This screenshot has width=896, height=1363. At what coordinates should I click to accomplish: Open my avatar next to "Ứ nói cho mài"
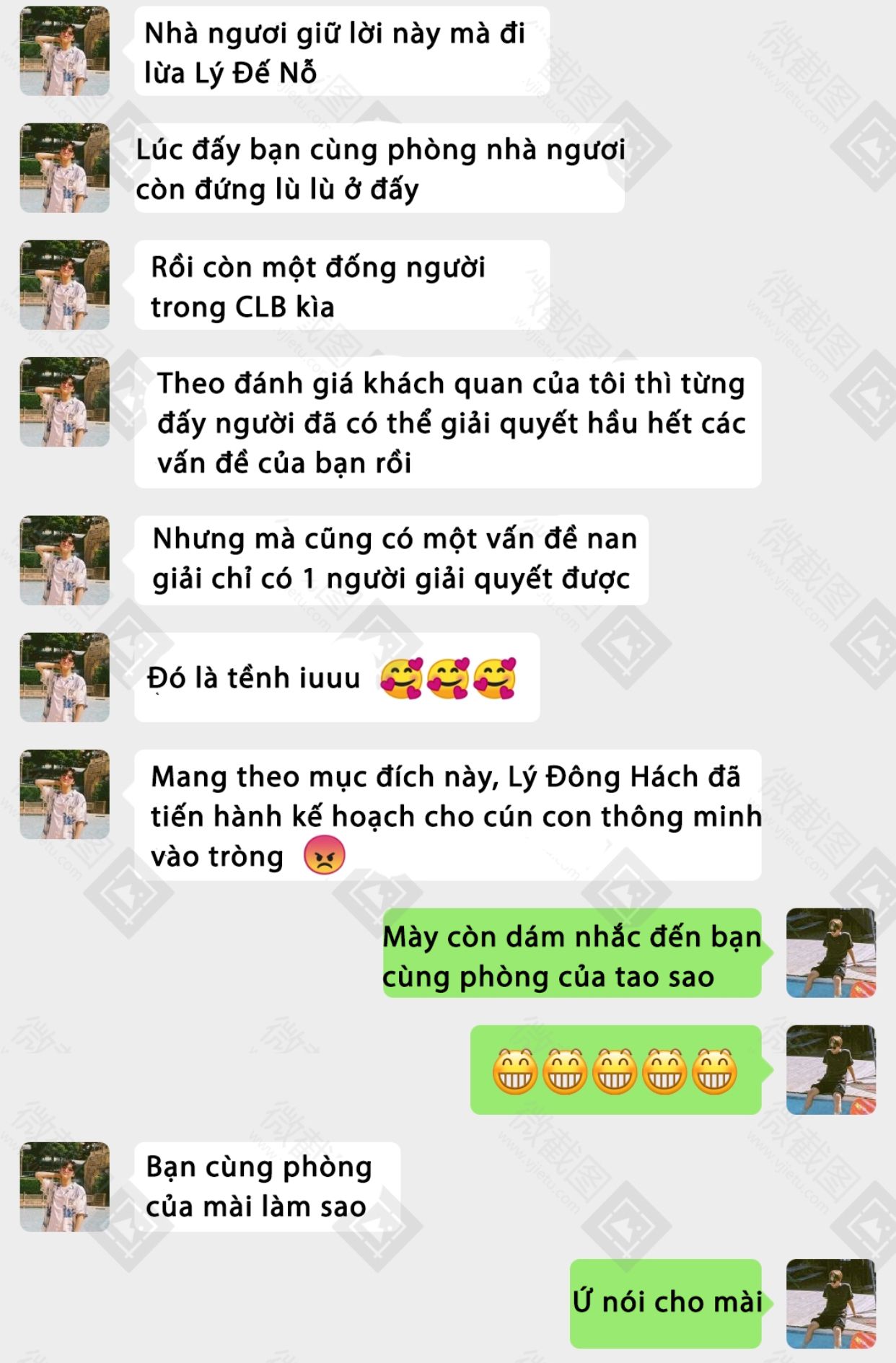[x=831, y=1304]
